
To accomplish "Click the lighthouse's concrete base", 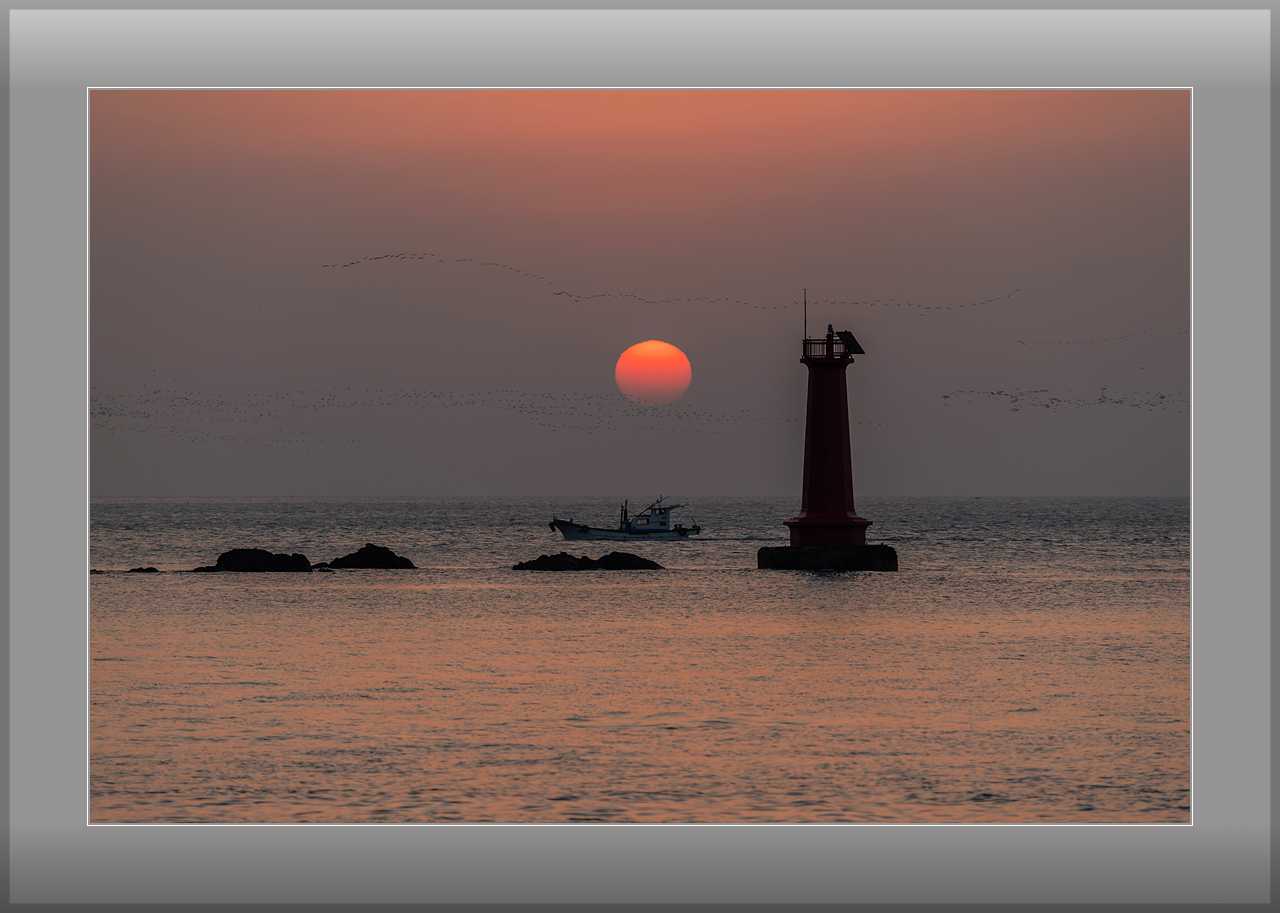I will 827,558.
